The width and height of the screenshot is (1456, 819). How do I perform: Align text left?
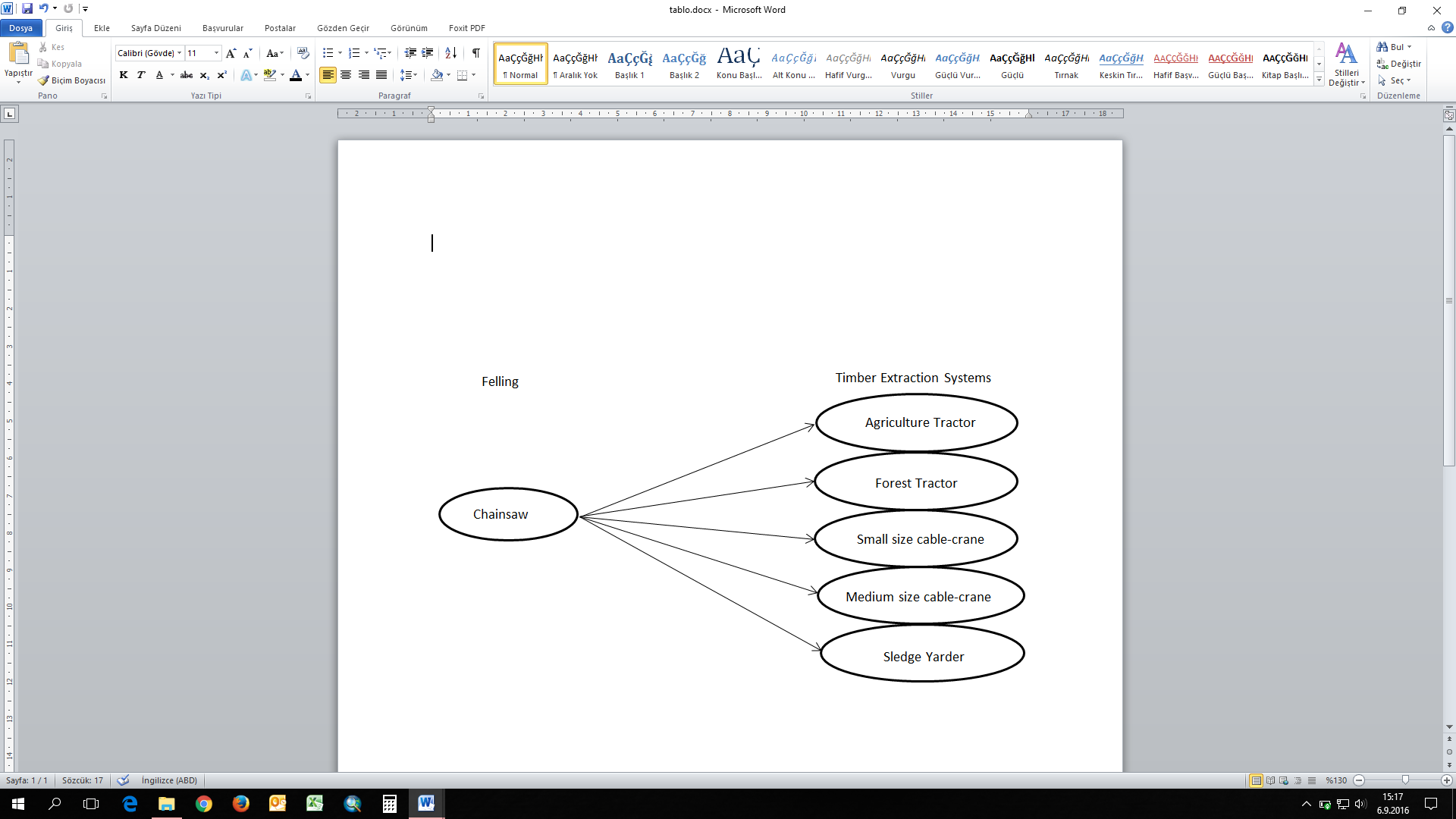(328, 75)
